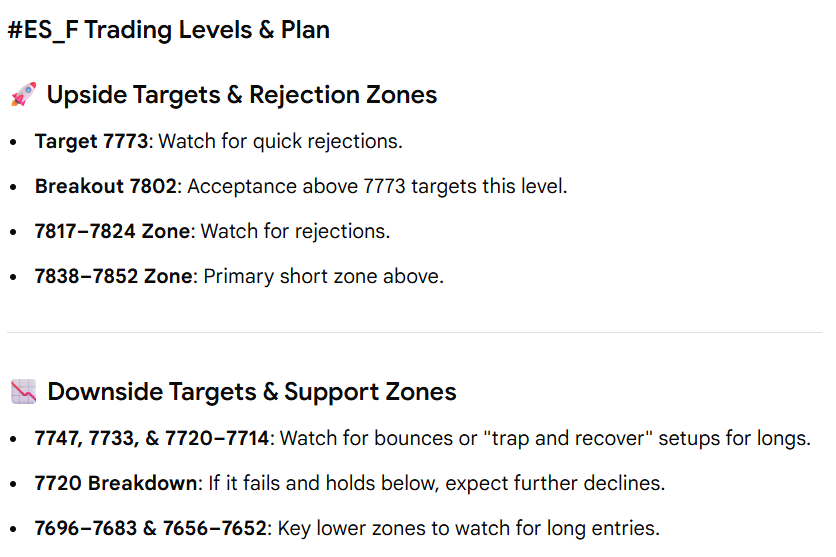Click the phrase trap and recover
The height and width of the screenshot is (557, 836).
(567, 438)
